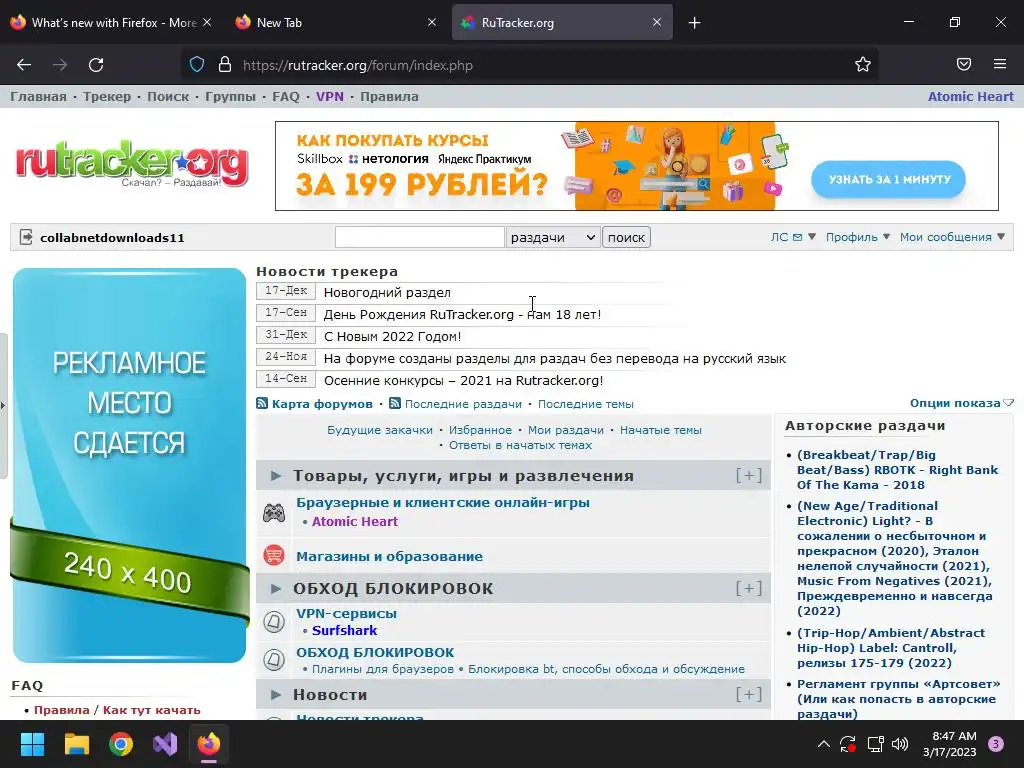This screenshot has height=768, width=1024.
Task: Click the logout icon beside collabnetdownloads11
Action: coord(26,237)
